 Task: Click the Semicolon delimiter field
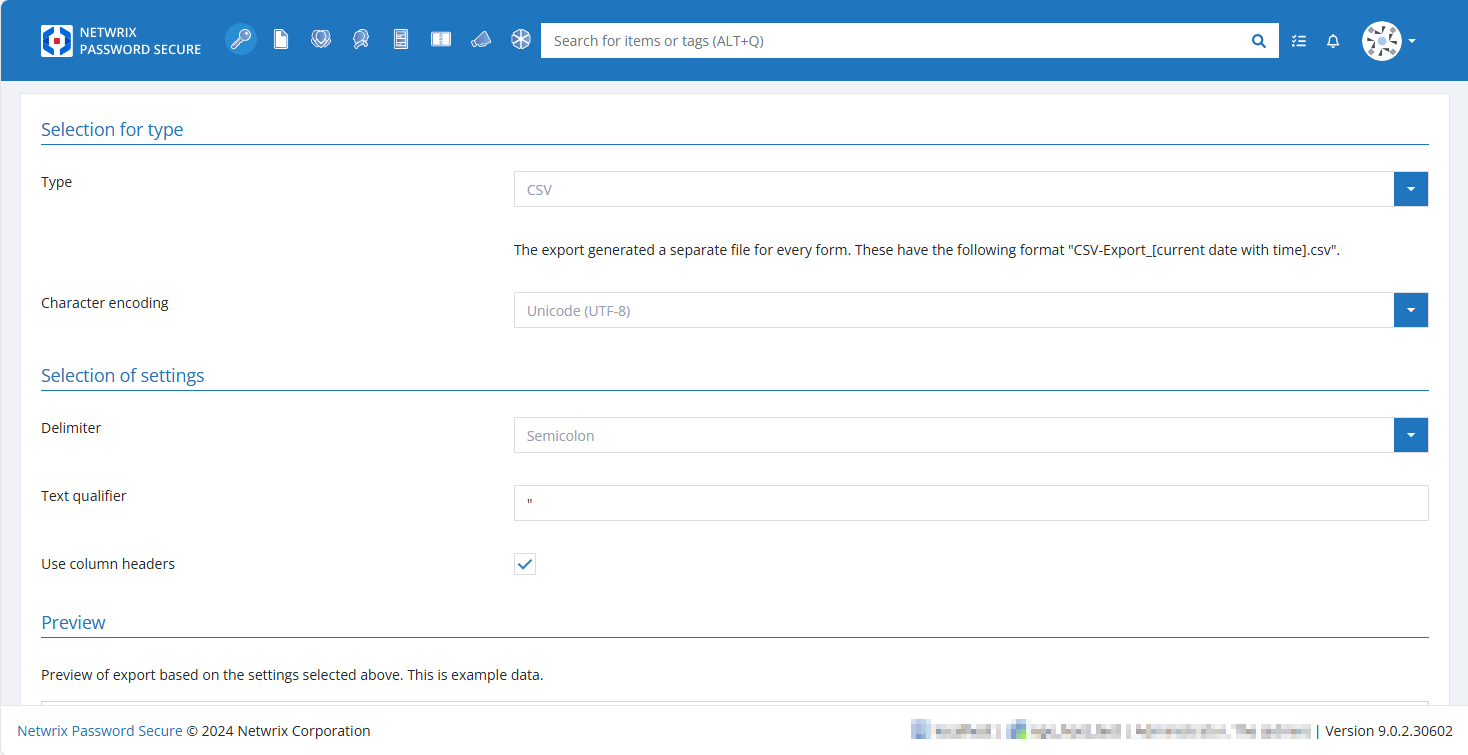pos(954,435)
